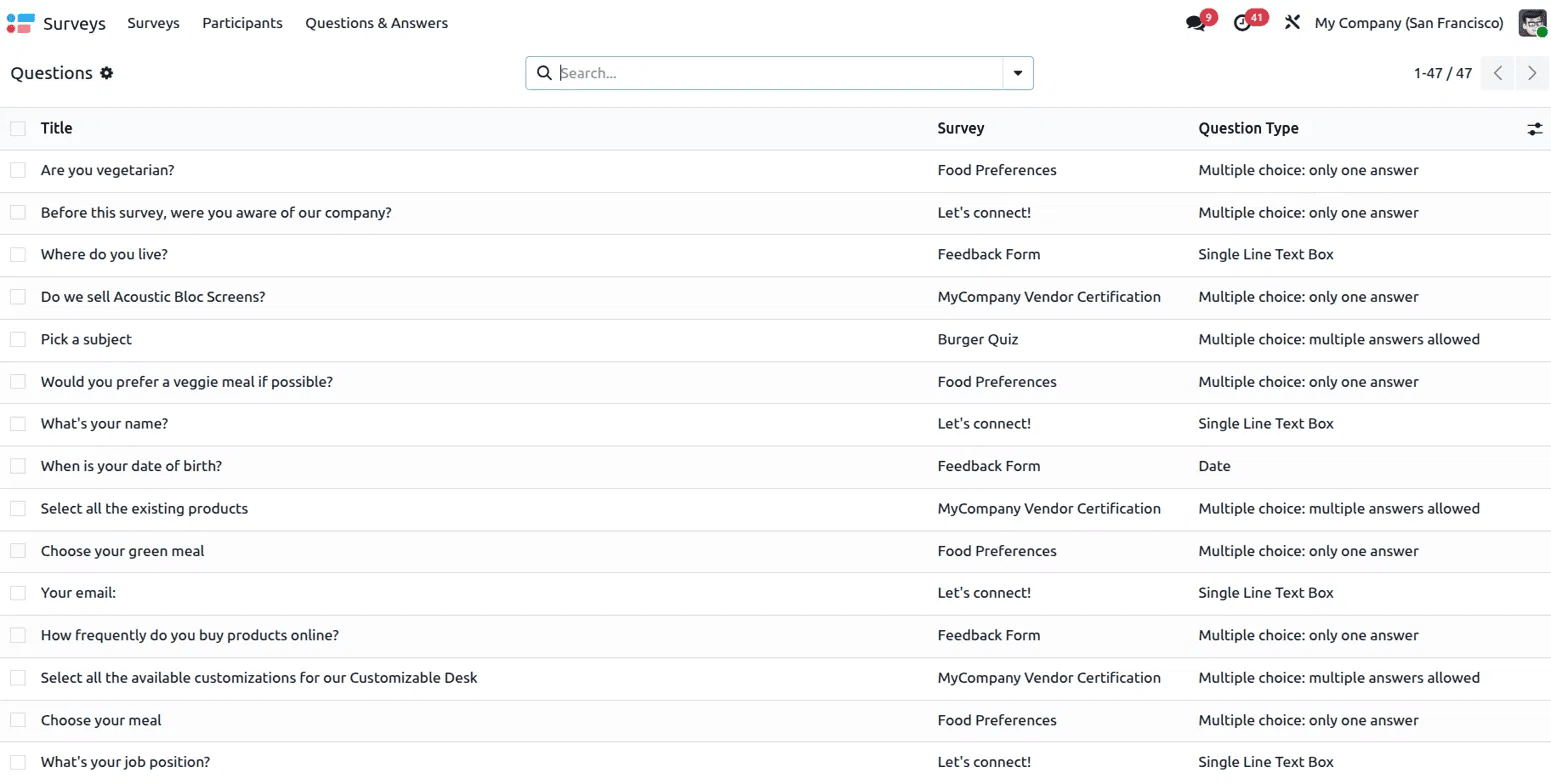1551x784 pixels.
Task: Click Food Preferences in 'Are you vegetarian?' row
Action: pyautogui.click(x=997, y=170)
